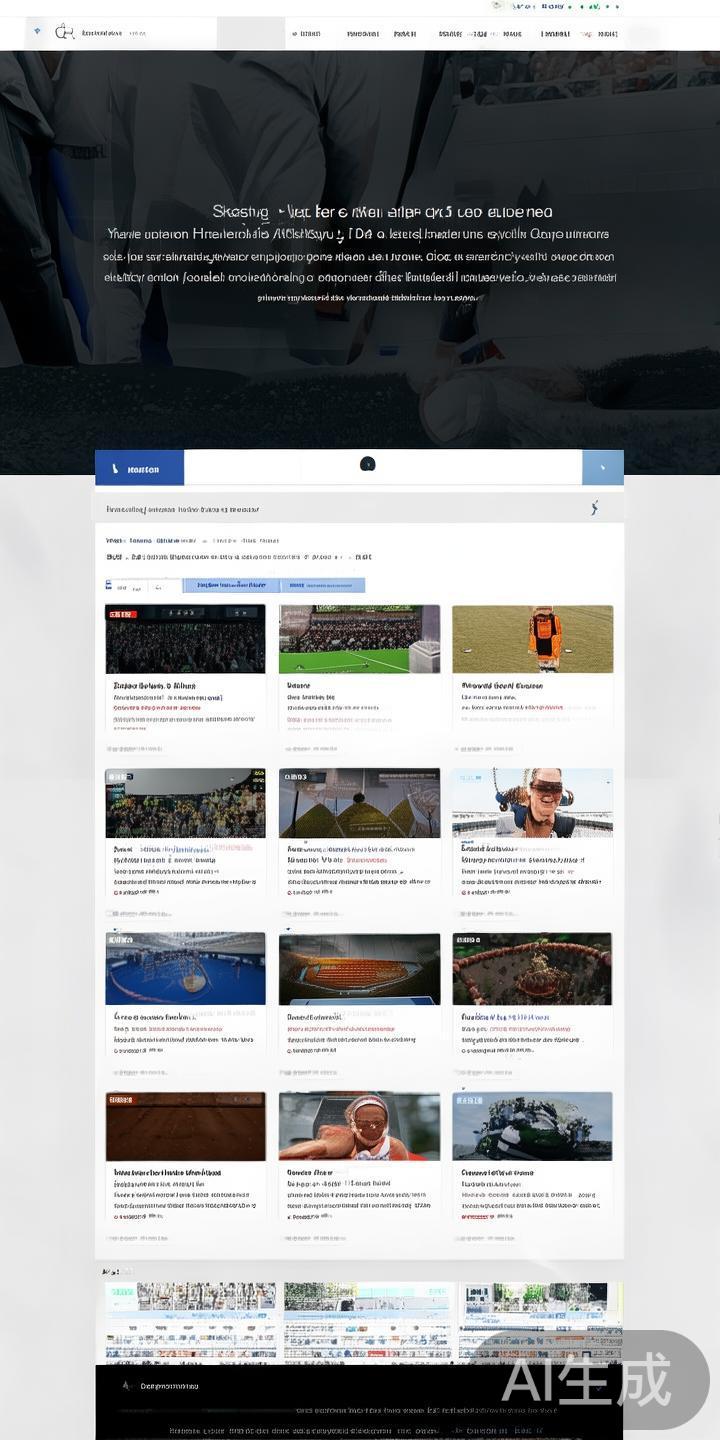720x1440 pixels.
Task: Click the light blue arrow button right of search bar
Action: tap(602, 467)
